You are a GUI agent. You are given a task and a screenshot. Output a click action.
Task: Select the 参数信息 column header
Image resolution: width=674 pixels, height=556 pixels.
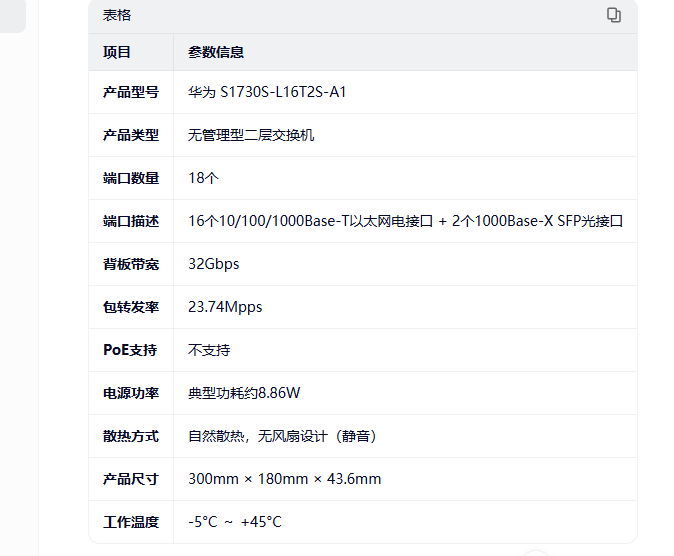(x=216, y=52)
